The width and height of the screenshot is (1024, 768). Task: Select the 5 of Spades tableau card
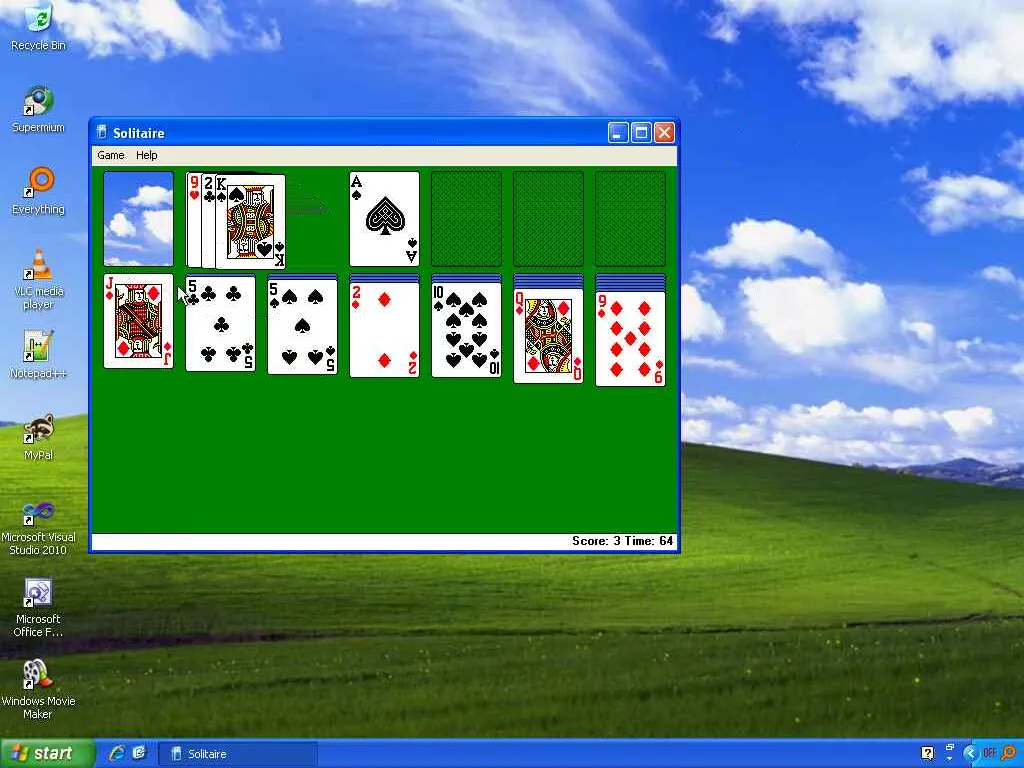coord(302,327)
